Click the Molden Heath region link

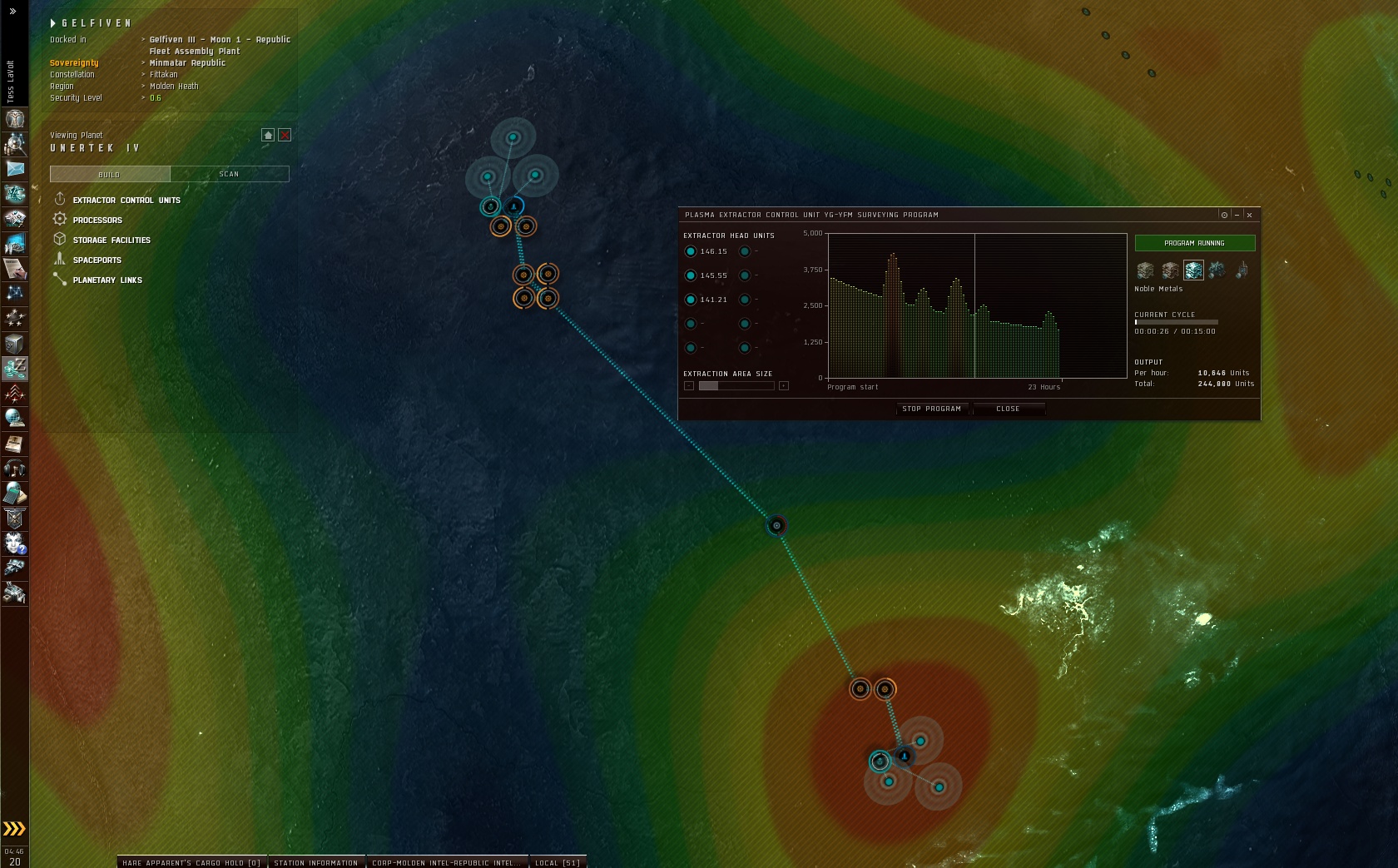point(174,86)
